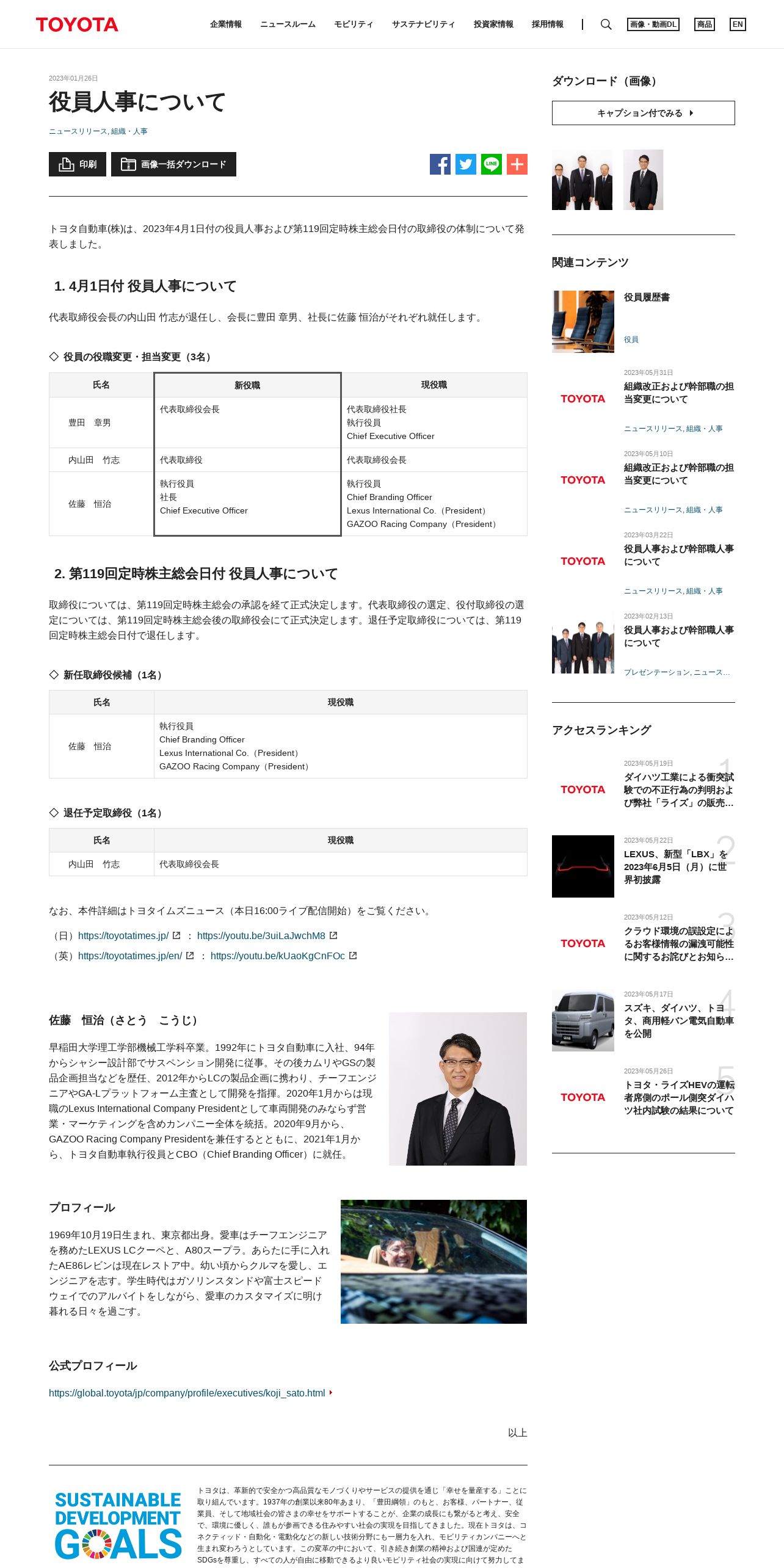Open https://youtu.be/kUaoKgCnFOc link
The image size is (784, 1568).
click(278, 956)
